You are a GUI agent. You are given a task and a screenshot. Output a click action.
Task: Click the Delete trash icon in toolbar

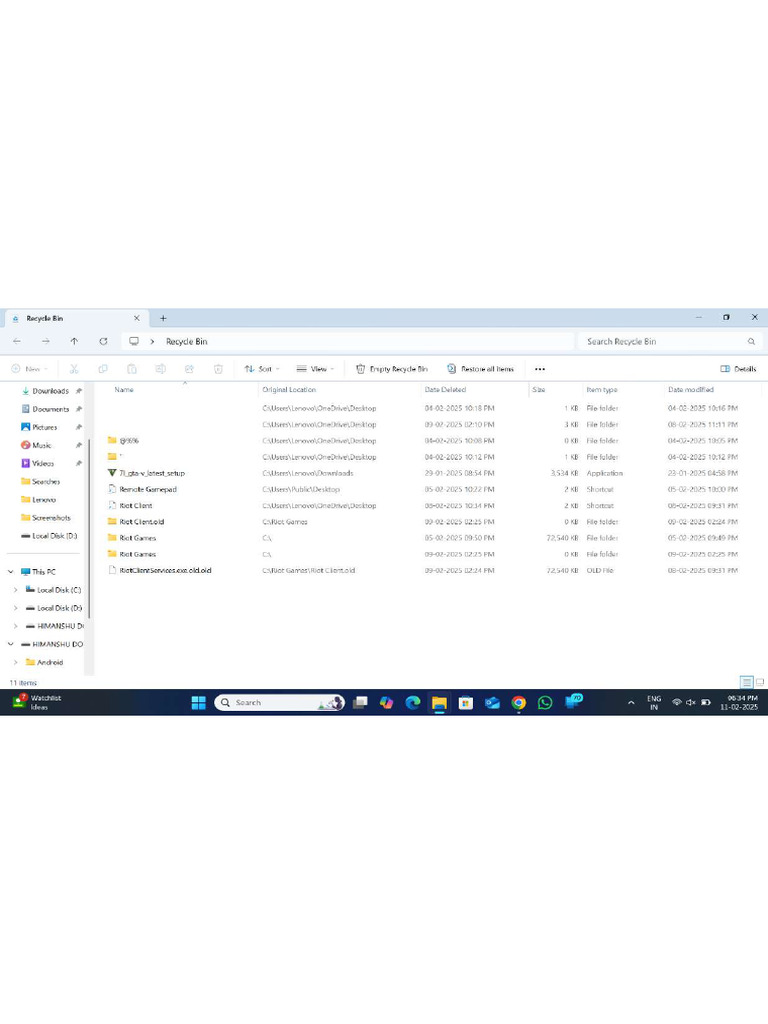click(x=218, y=369)
